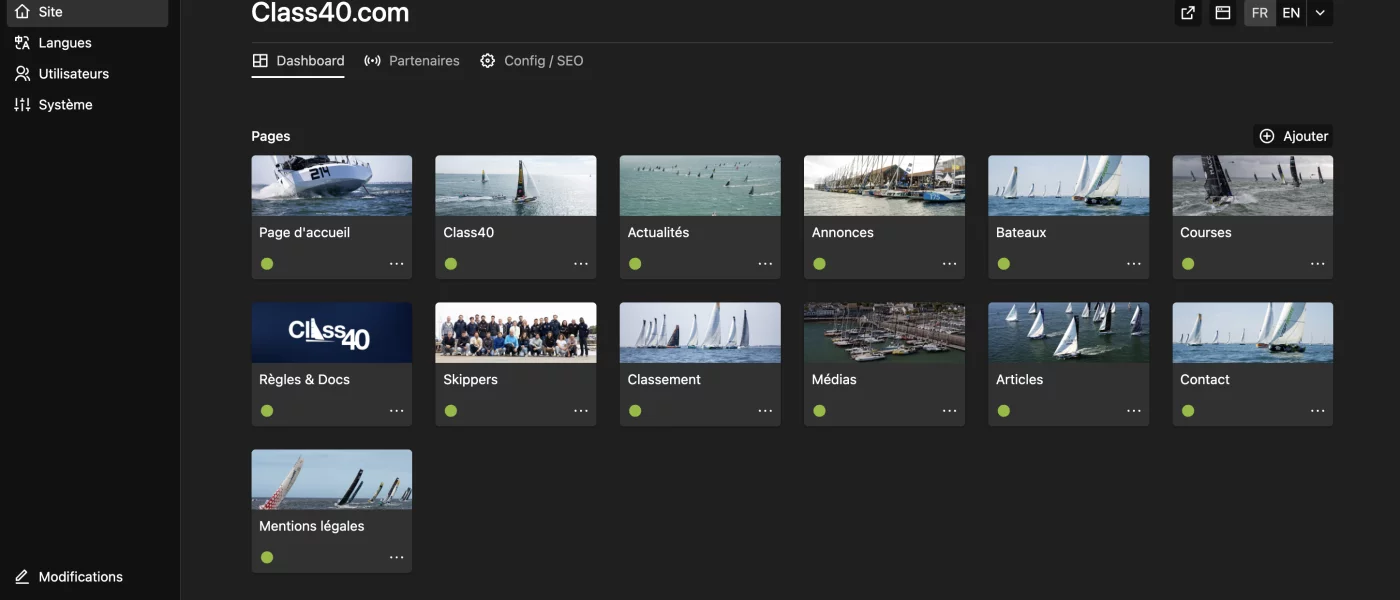Open the Courses page thumbnail

pyautogui.click(x=1253, y=185)
